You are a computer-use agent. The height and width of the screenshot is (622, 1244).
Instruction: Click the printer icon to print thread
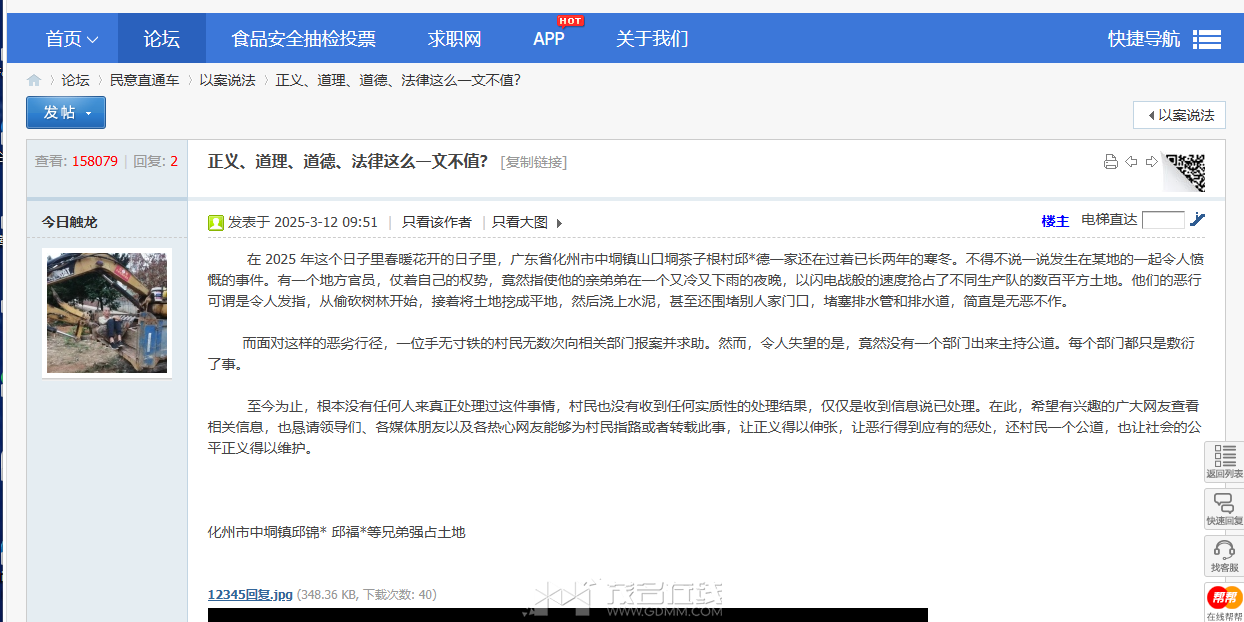1110,162
